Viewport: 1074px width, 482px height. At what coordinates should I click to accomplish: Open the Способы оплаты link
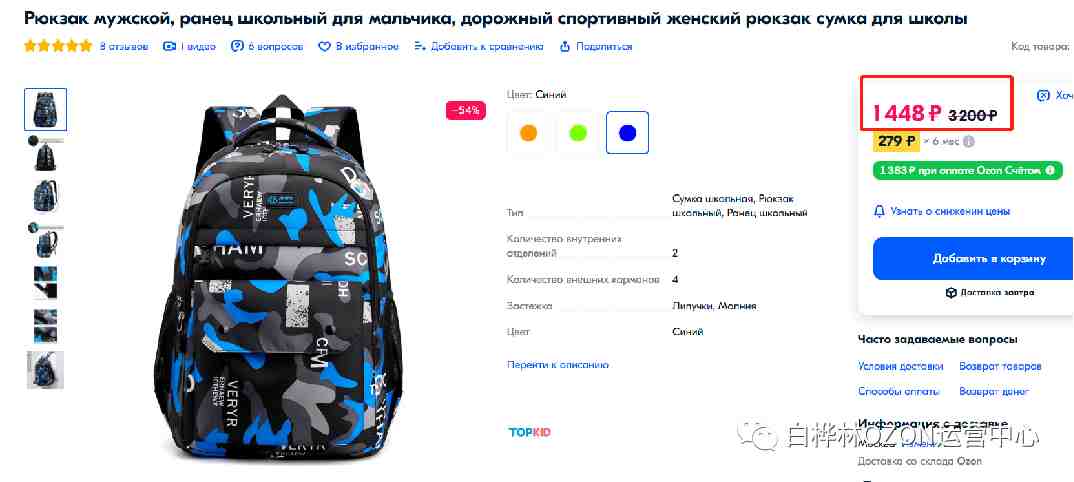point(899,392)
